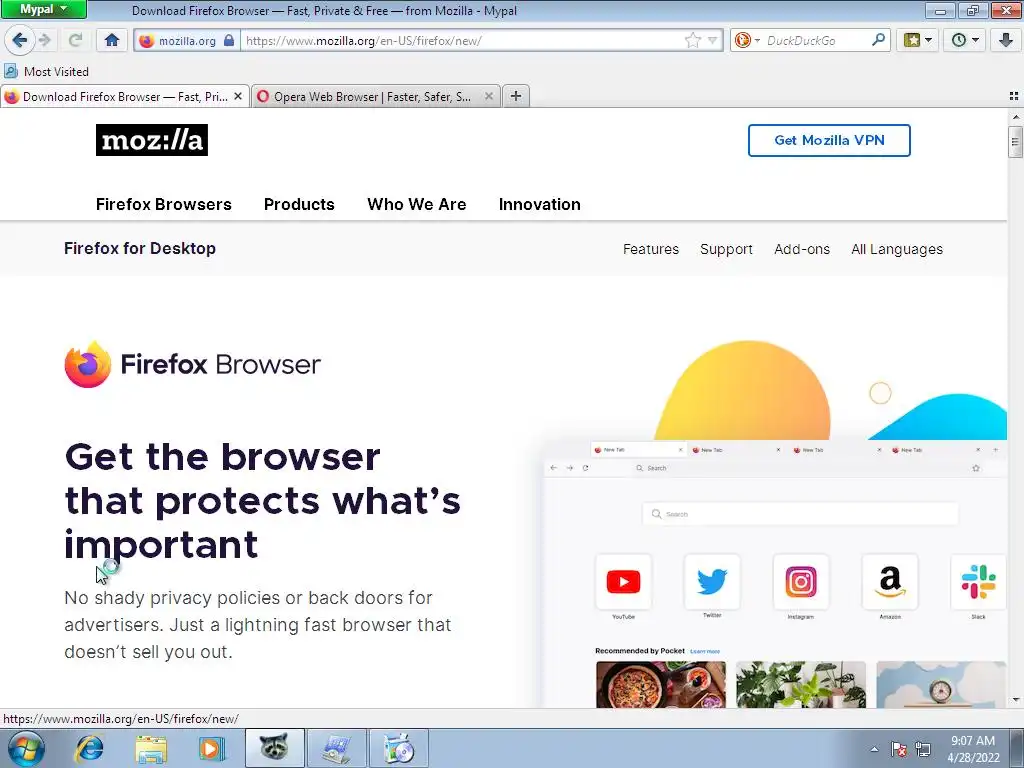This screenshot has width=1024, height=768.
Task: Click the Forward navigation arrow
Action: point(45,40)
